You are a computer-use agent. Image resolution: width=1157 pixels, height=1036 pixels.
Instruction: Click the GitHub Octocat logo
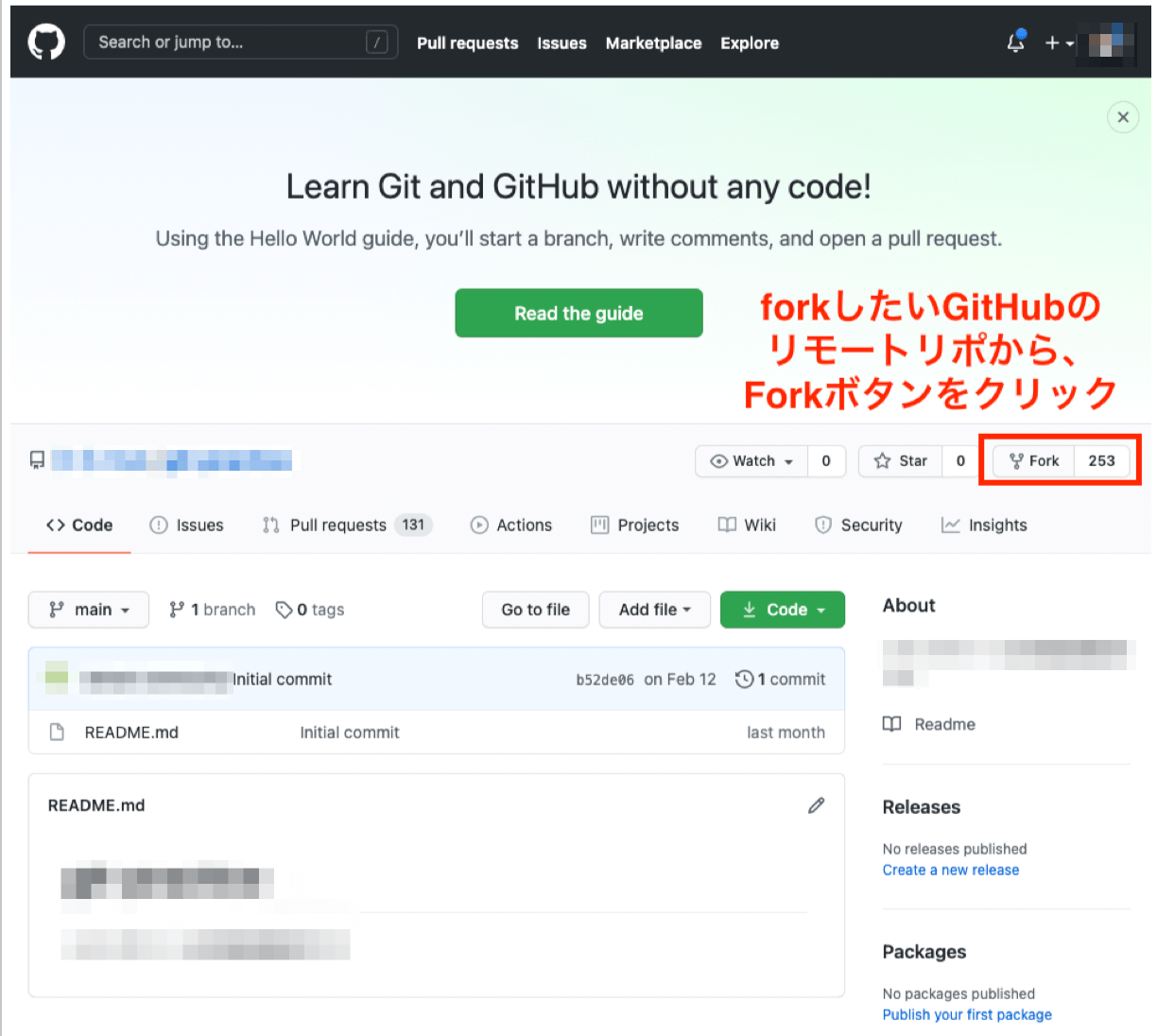pyautogui.click(x=46, y=43)
